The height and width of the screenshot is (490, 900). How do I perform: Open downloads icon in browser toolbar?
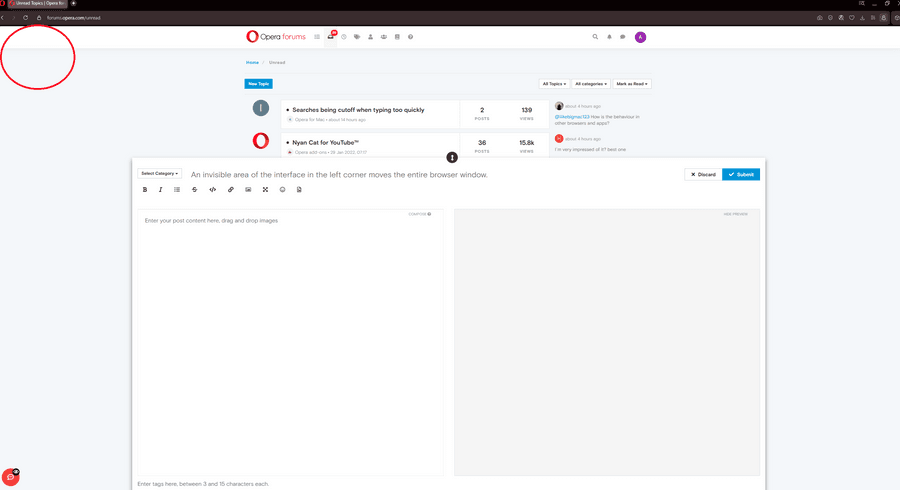point(862,18)
